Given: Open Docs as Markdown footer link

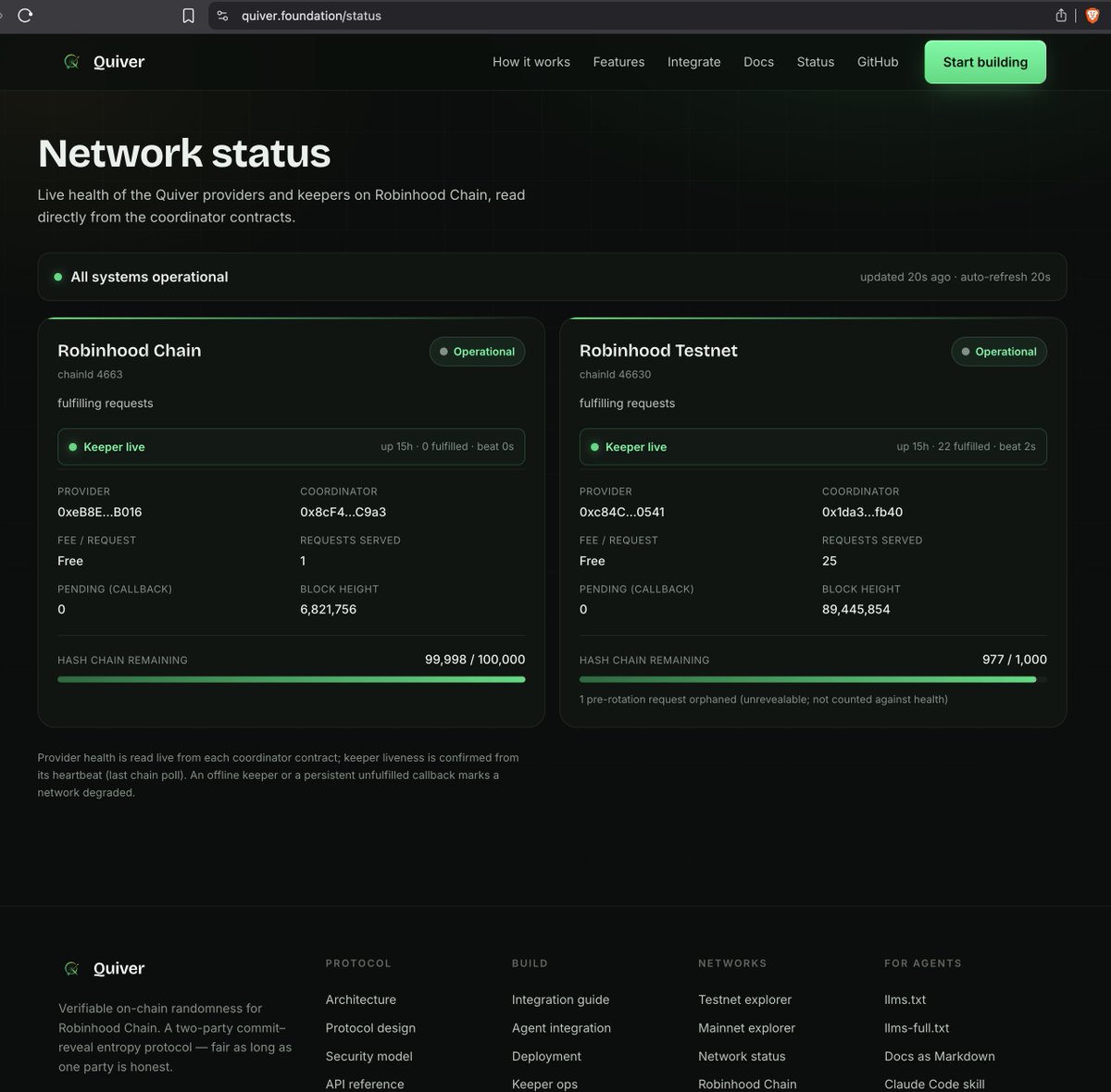Looking at the screenshot, I should [x=940, y=1056].
